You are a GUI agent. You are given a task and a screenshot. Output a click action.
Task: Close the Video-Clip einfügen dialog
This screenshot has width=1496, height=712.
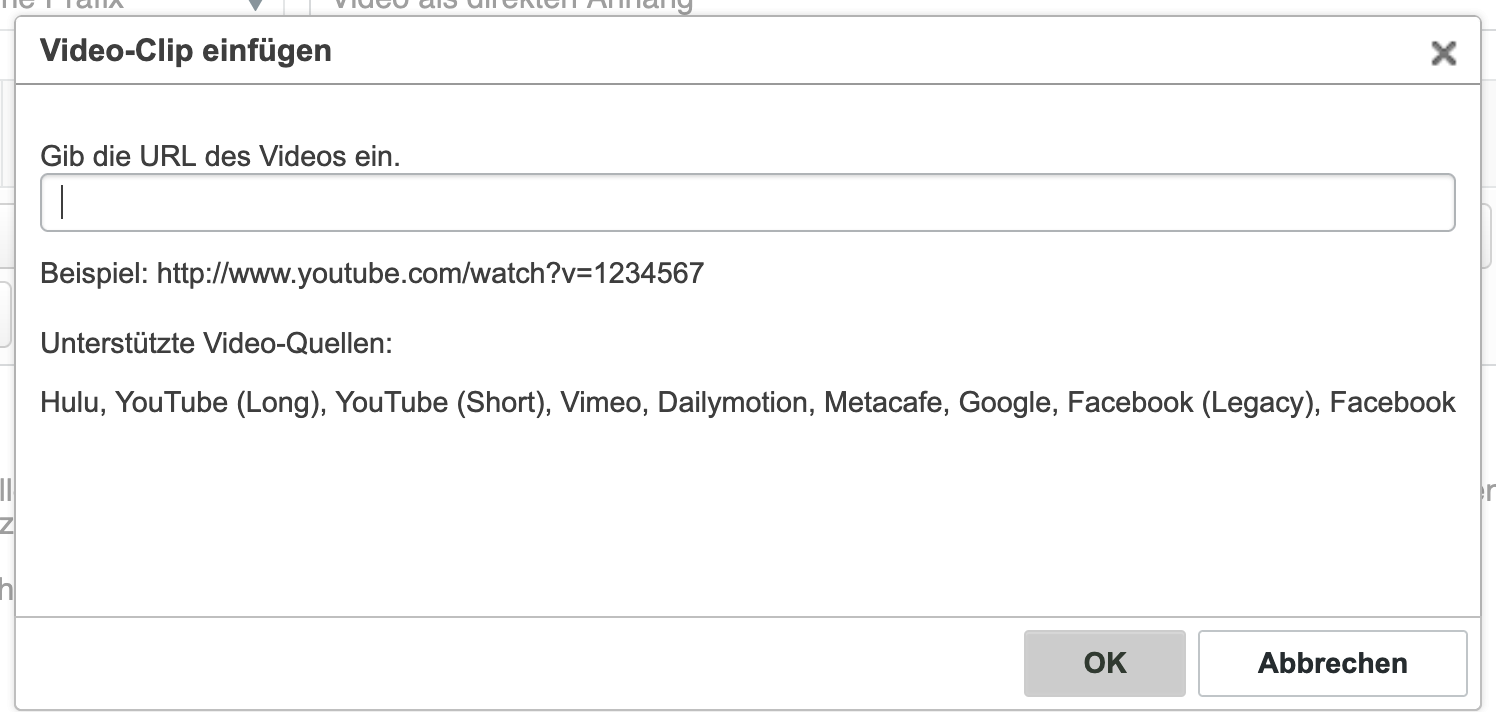pyautogui.click(x=1442, y=53)
